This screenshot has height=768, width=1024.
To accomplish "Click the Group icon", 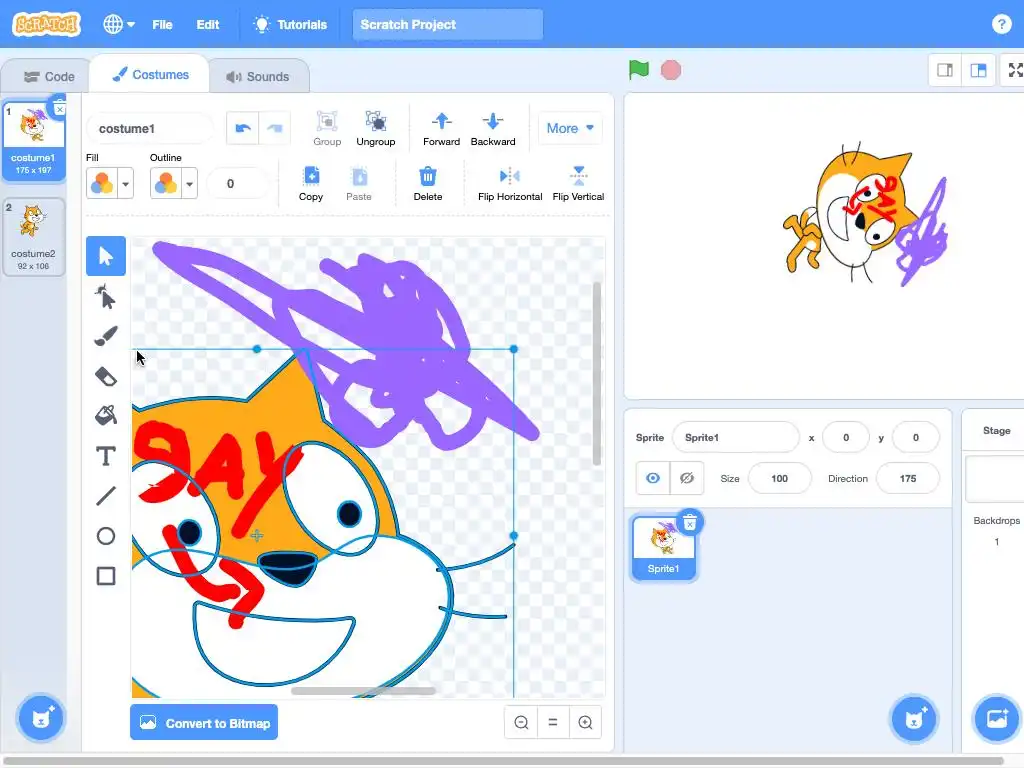I will tap(327, 129).
